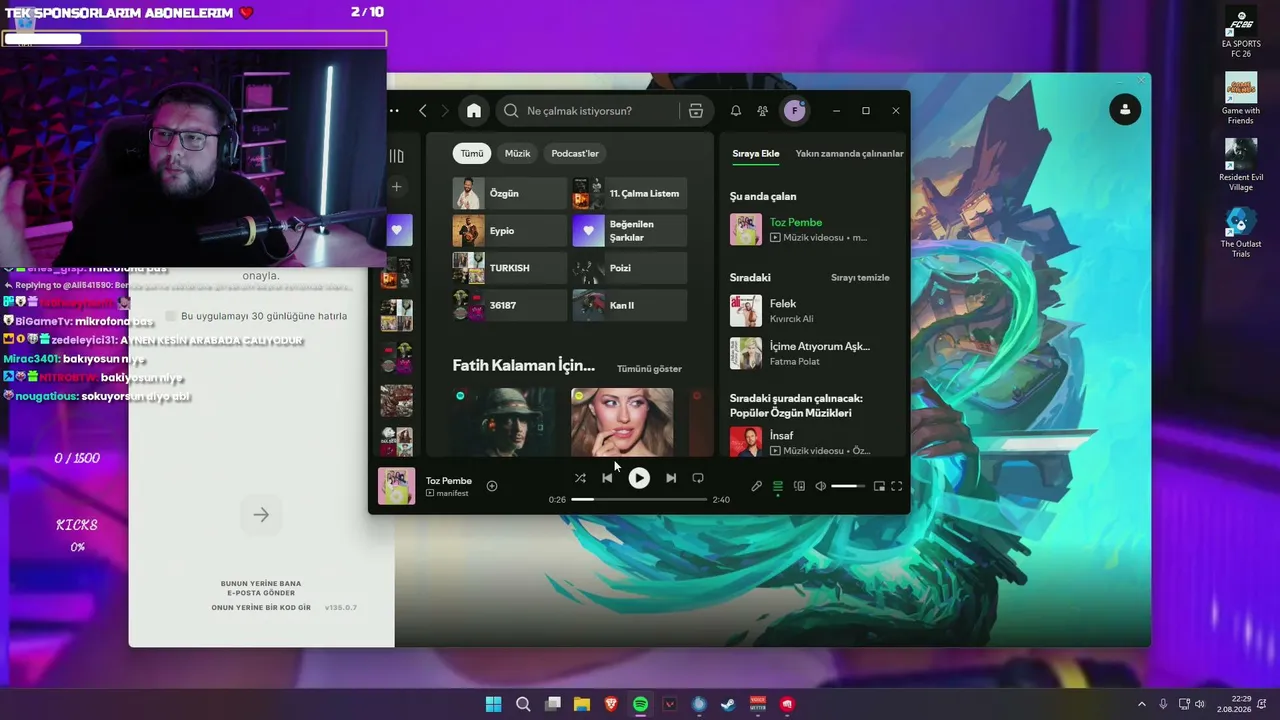Open the Beğenilen Şarkılar tile
The width and height of the screenshot is (1280, 720).
coord(630,231)
